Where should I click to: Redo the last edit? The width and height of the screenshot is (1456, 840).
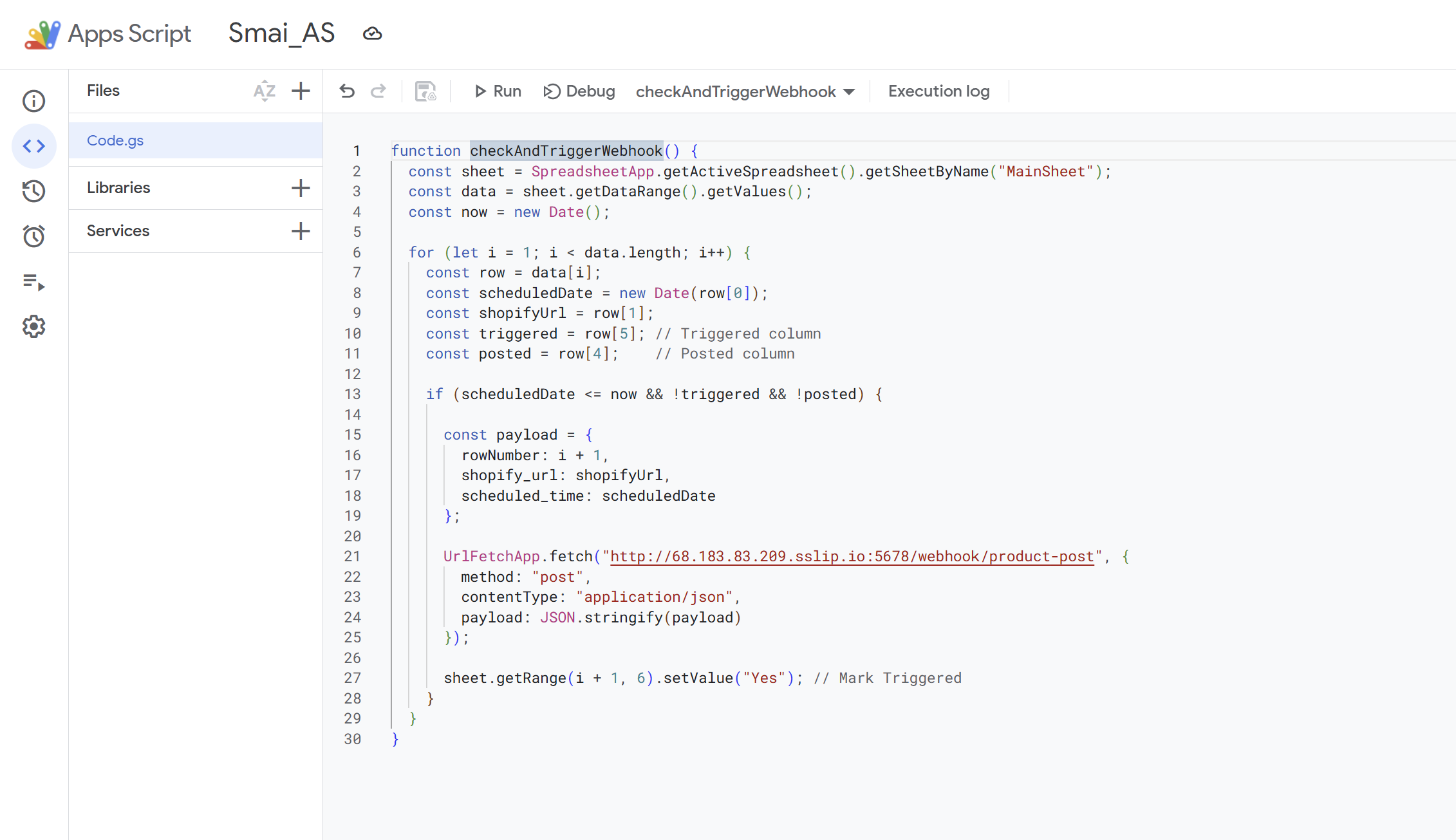[378, 91]
